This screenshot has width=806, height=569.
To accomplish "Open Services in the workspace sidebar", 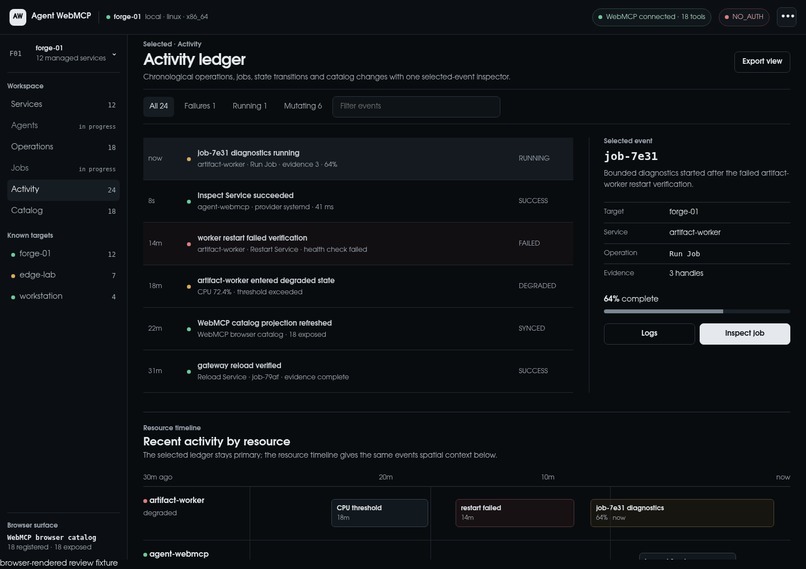I will coord(63,104).
